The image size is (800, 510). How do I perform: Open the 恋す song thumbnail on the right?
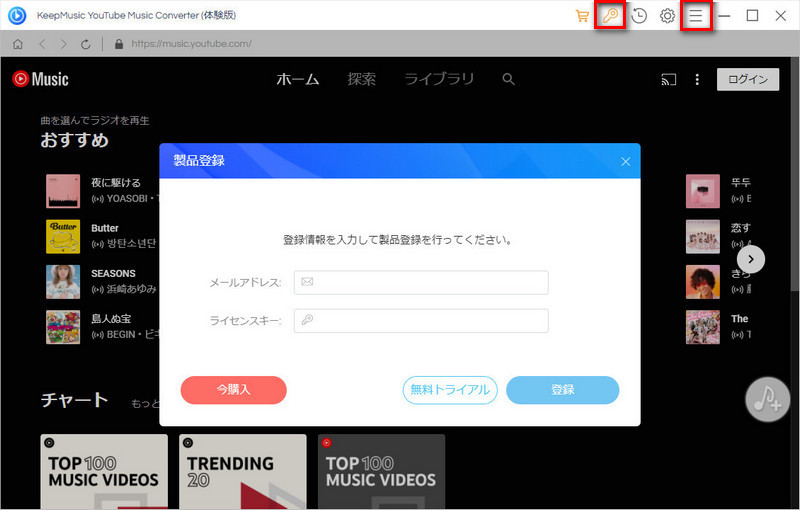[703, 236]
